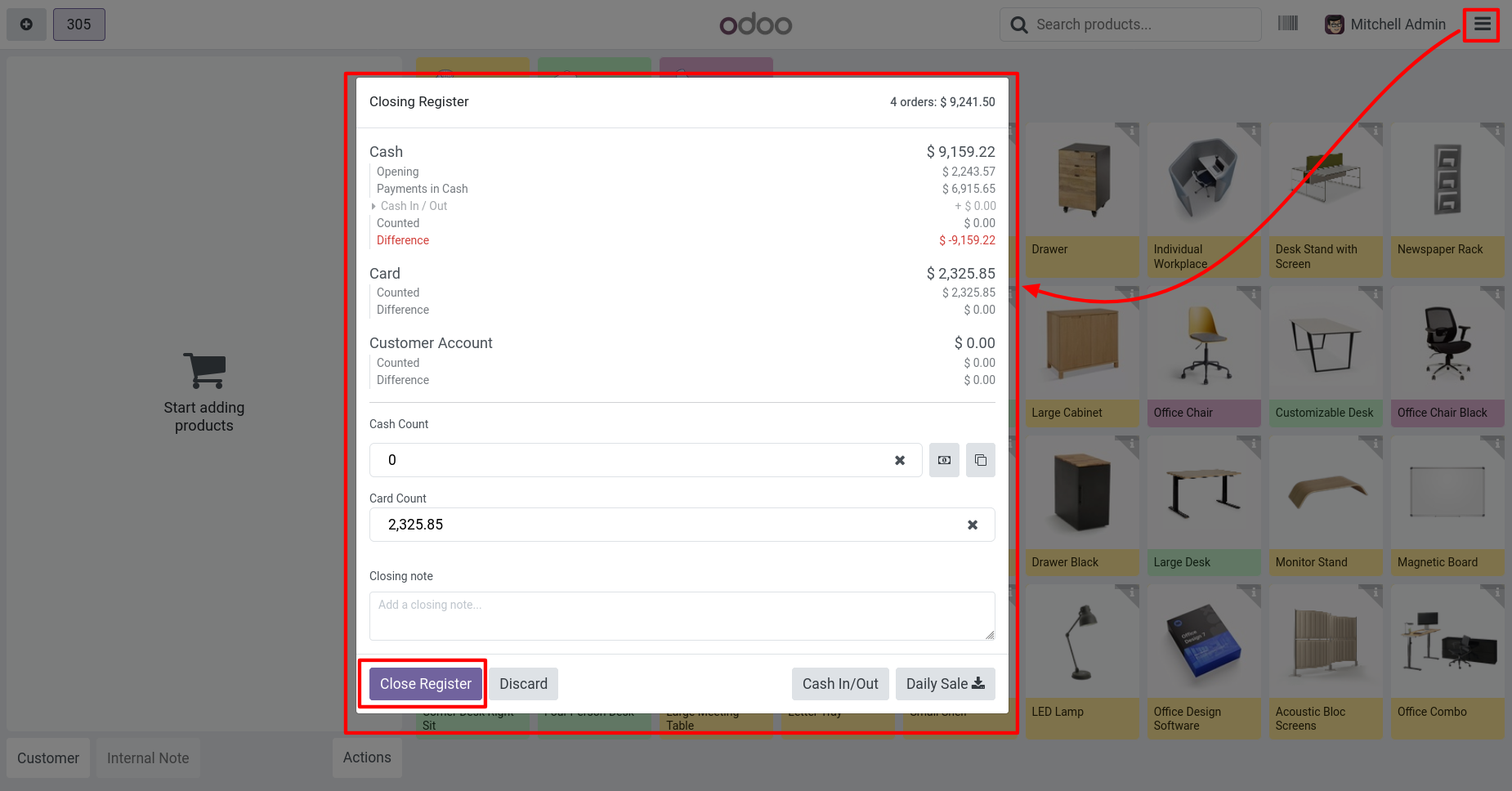The width and height of the screenshot is (1512, 791).
Task: Open the coins/bills counter icon
Action: (944, 460)
